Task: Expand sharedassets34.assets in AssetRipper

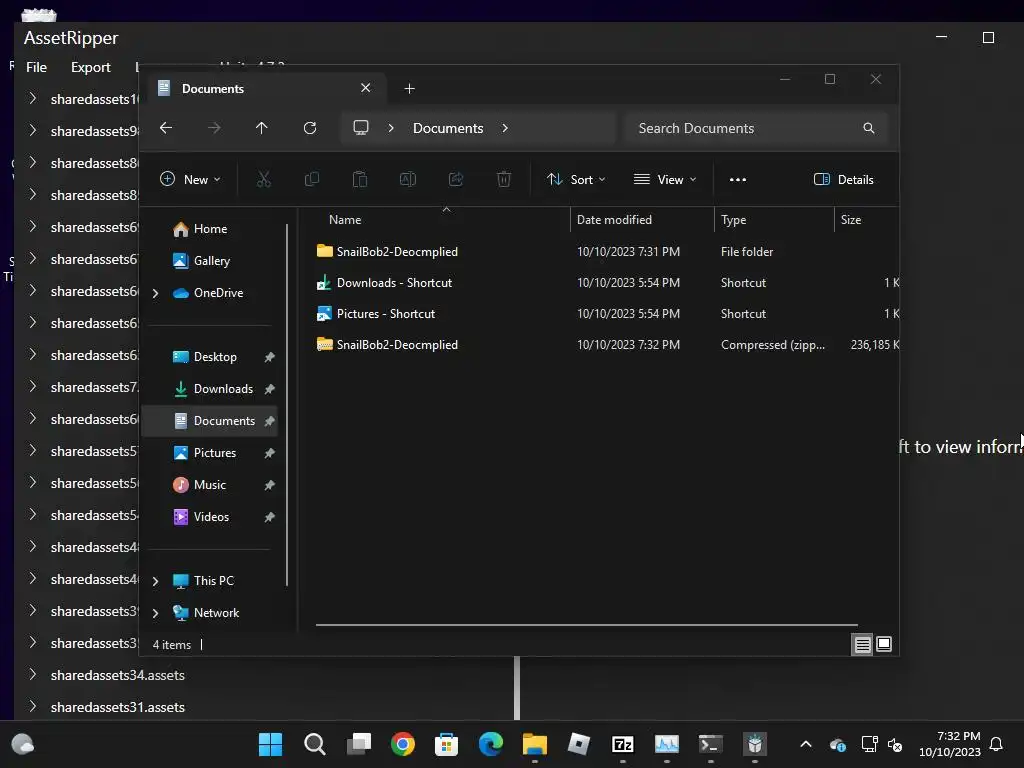Action: 33,674
